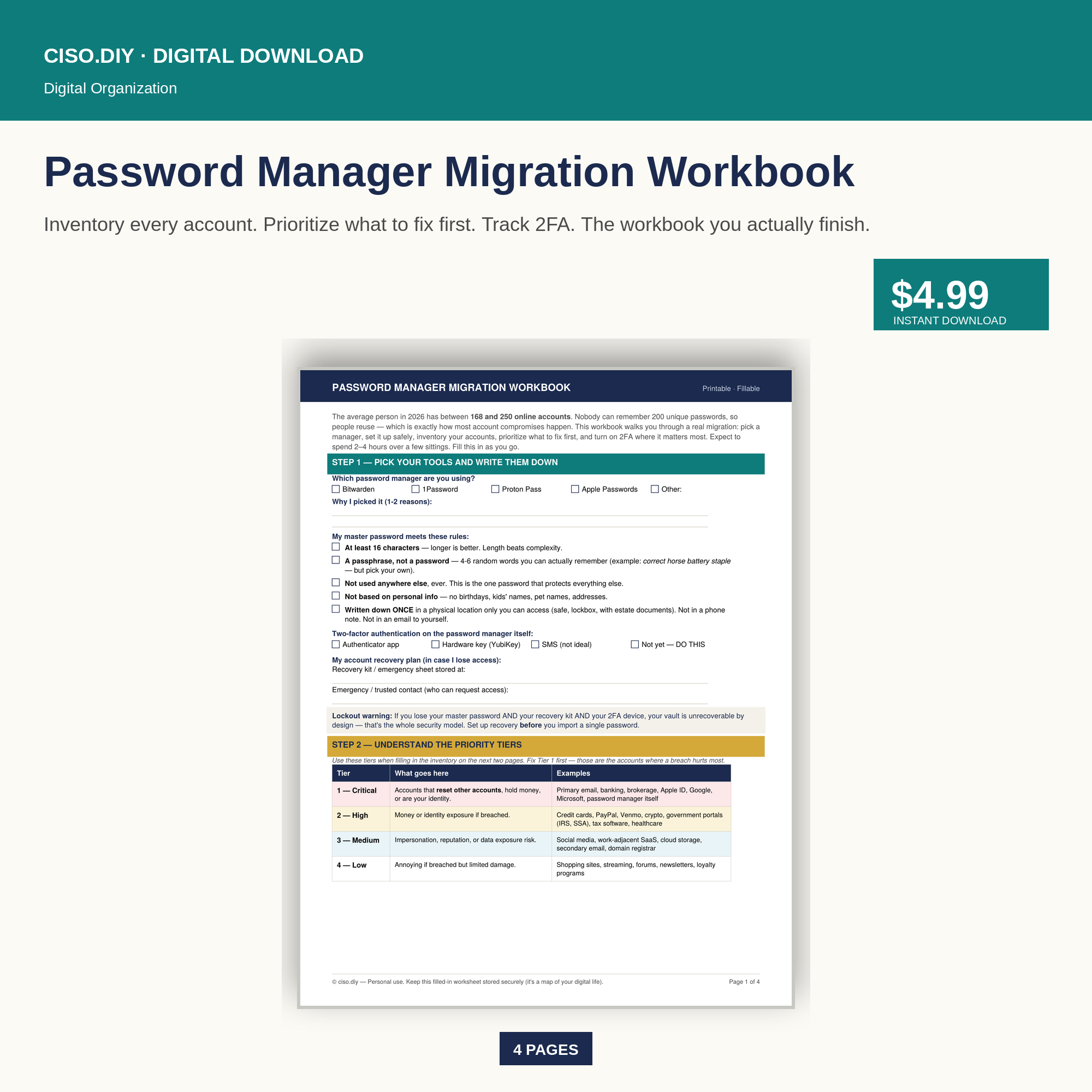
Task: Click the 'Shopping sites, streaming, forums' examples cell
Action: tap(641, 869)
